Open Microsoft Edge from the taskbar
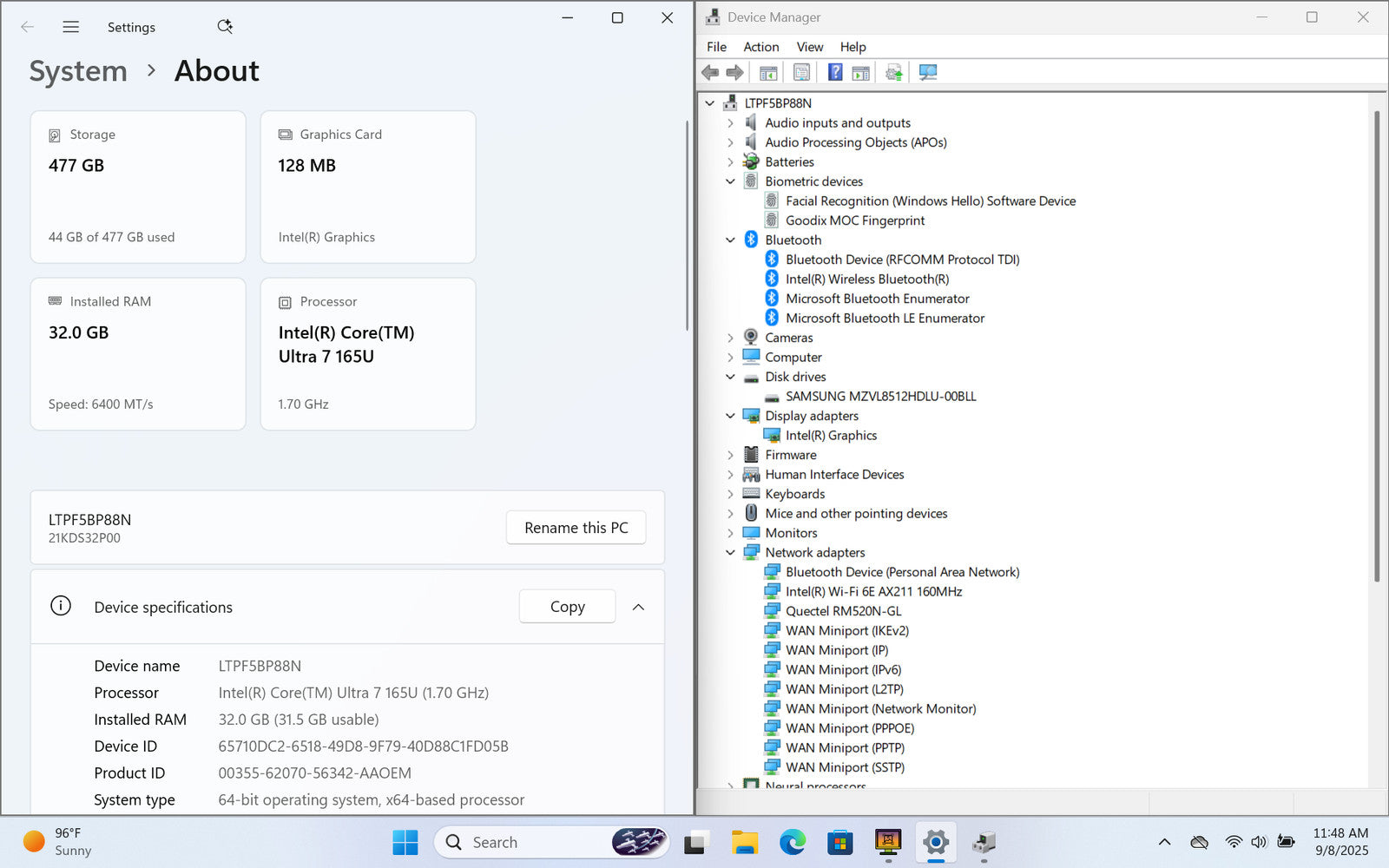The height and width of the screenshot is (868, 1389). click(x=792, y=842)
